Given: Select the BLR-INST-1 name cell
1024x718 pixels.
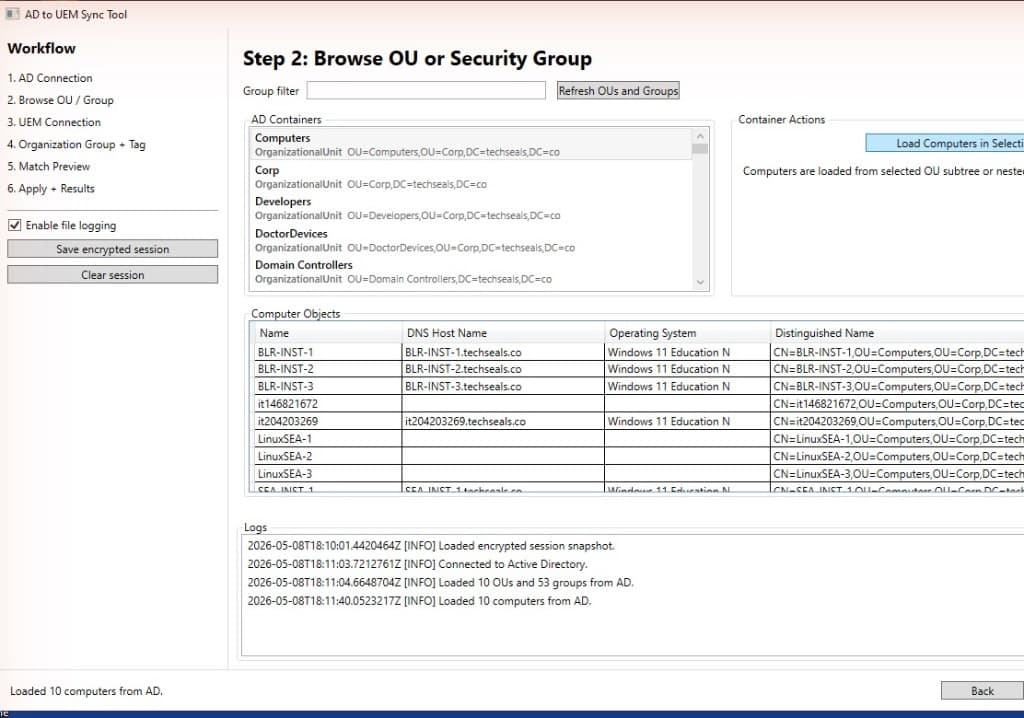Looking at the screenshot, I should pos(327,352).
